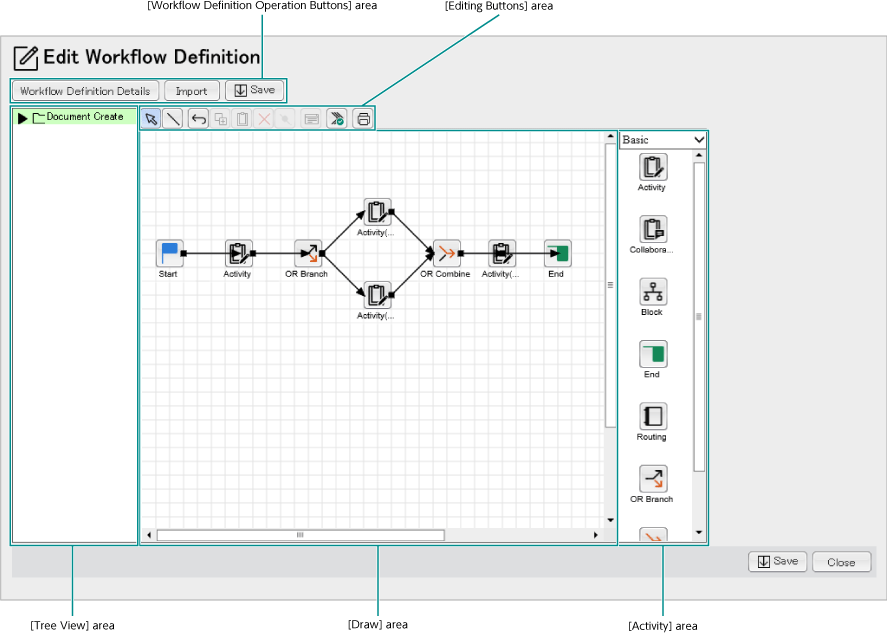
Task: Undo the last edit action
Action: tap(197, 118)
